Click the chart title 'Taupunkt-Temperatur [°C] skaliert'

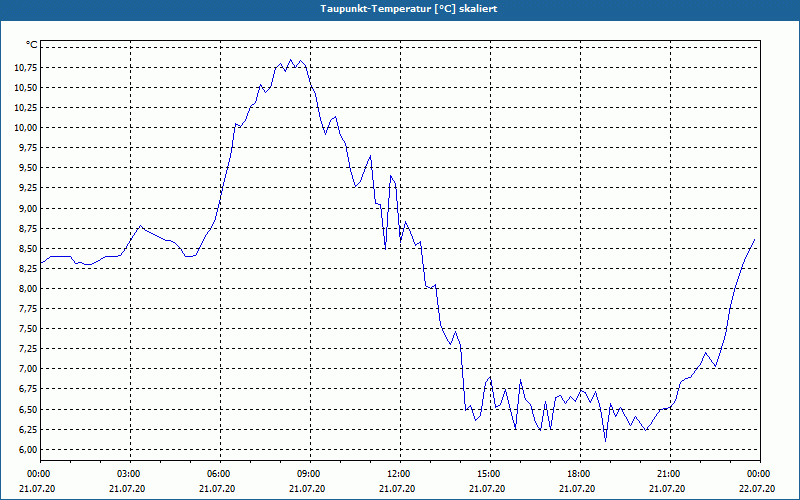pyautogui.click(x=409, y=9)
